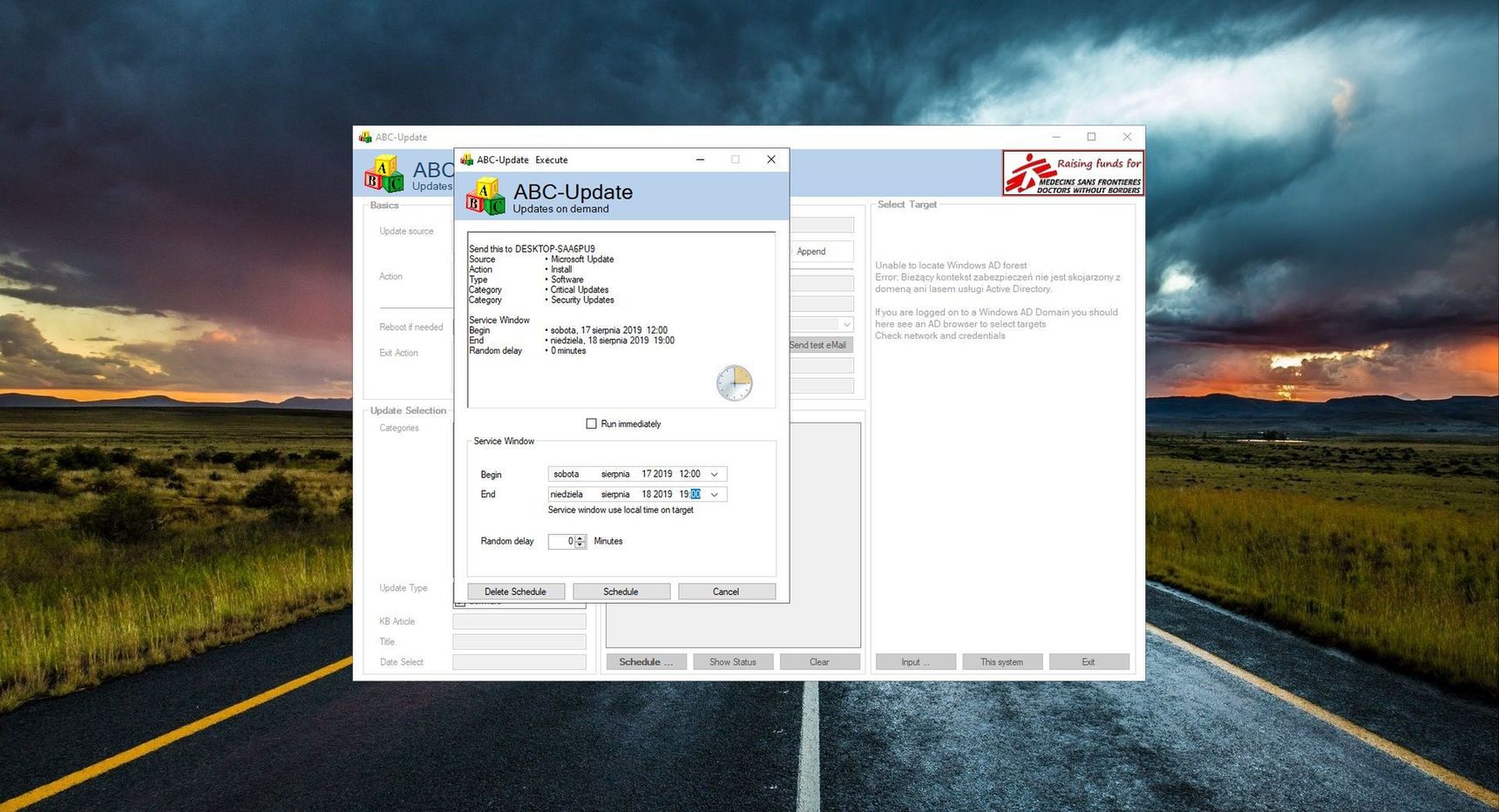Check the Run immediately checkbox
The image size is (1499, 812).
591,423
